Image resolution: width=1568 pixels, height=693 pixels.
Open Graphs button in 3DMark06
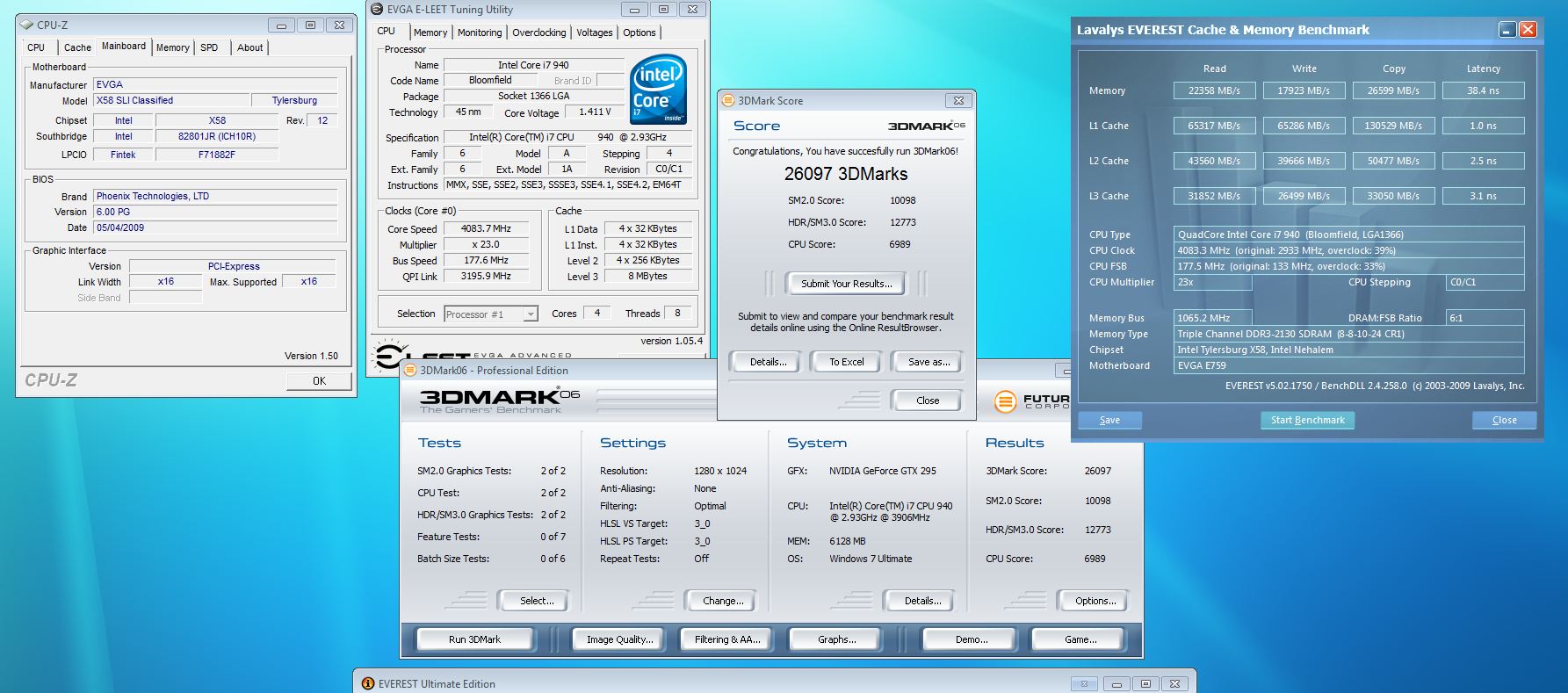(836, 639)
